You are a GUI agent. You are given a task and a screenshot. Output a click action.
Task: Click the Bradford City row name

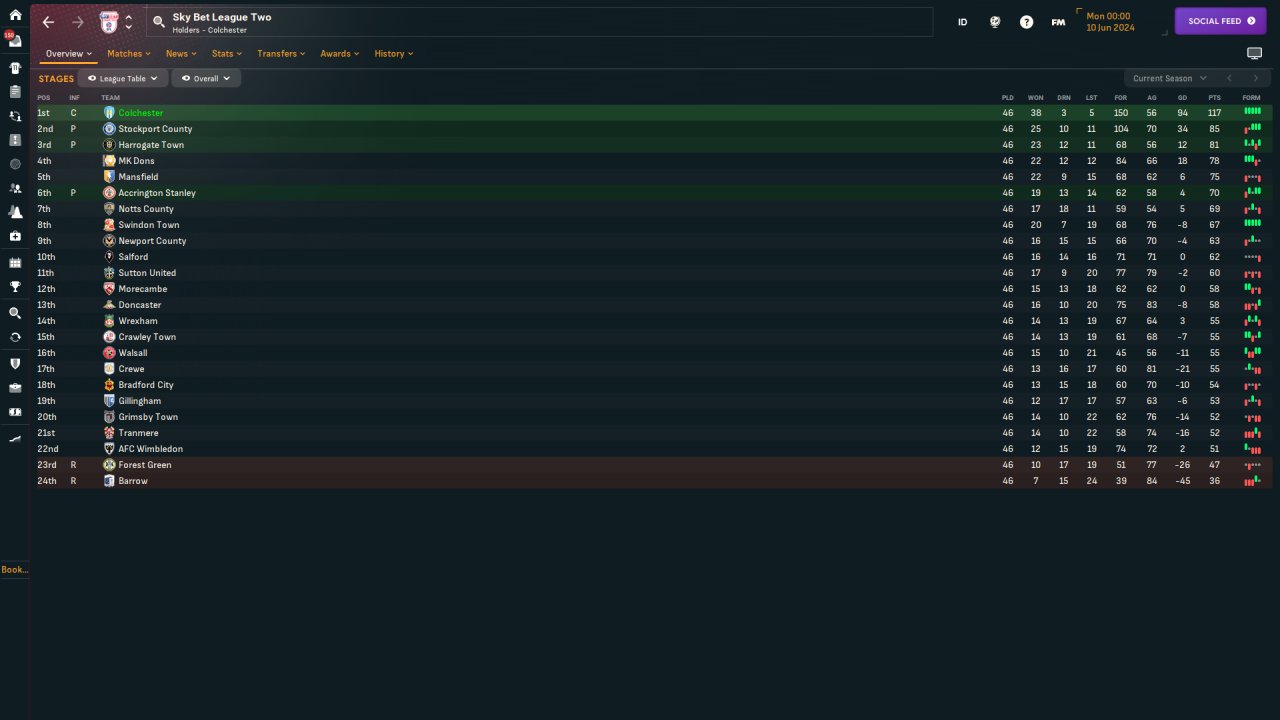[x=146, y=385]
